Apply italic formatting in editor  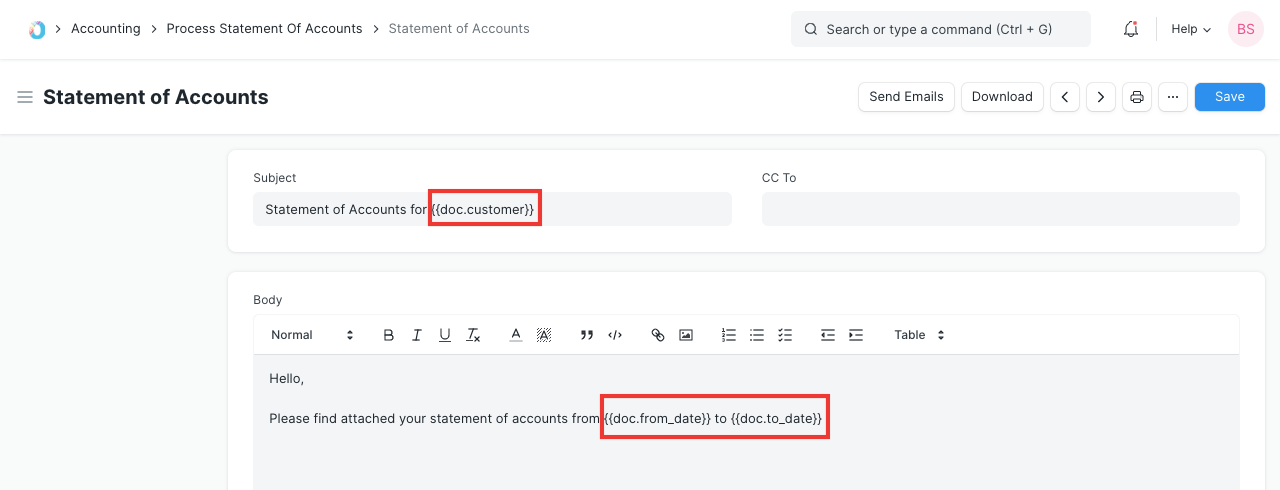(417, 335)
